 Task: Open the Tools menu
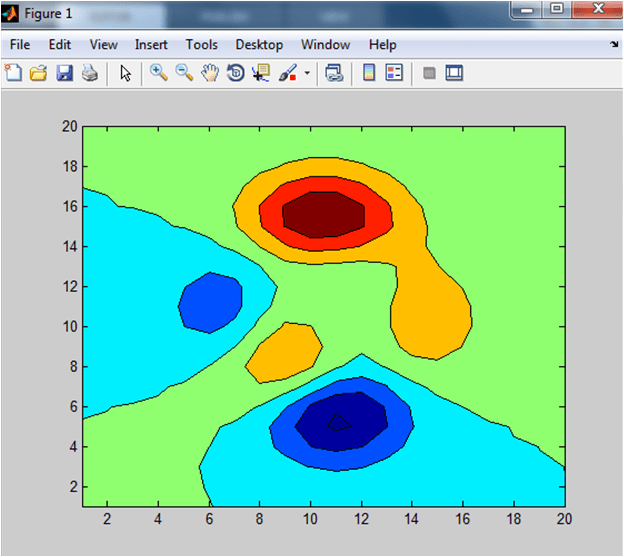pos(202,45)
